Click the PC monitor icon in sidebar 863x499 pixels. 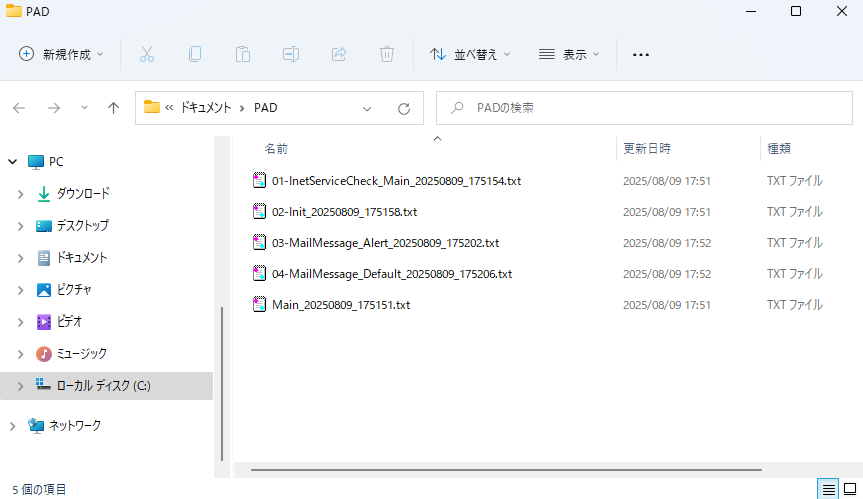point(36,162)
